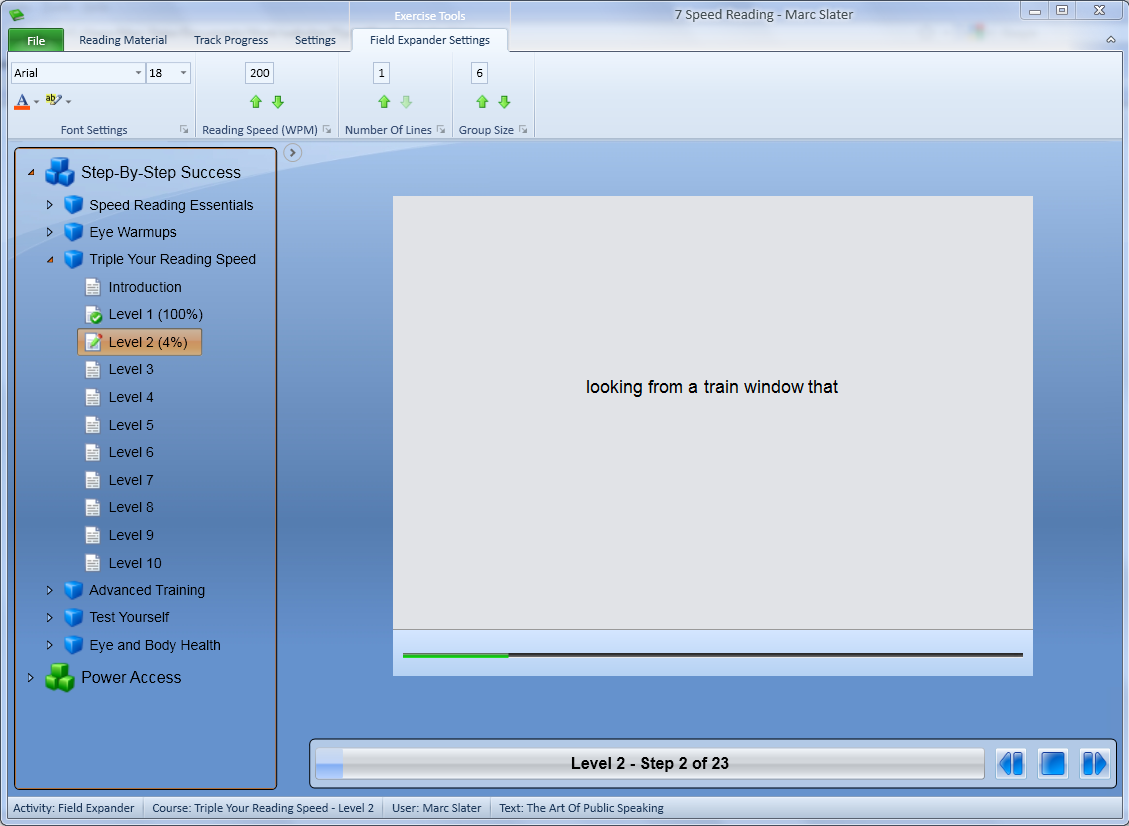Open the font name dropdown
1129x826 pixels.
click(138, 73)
